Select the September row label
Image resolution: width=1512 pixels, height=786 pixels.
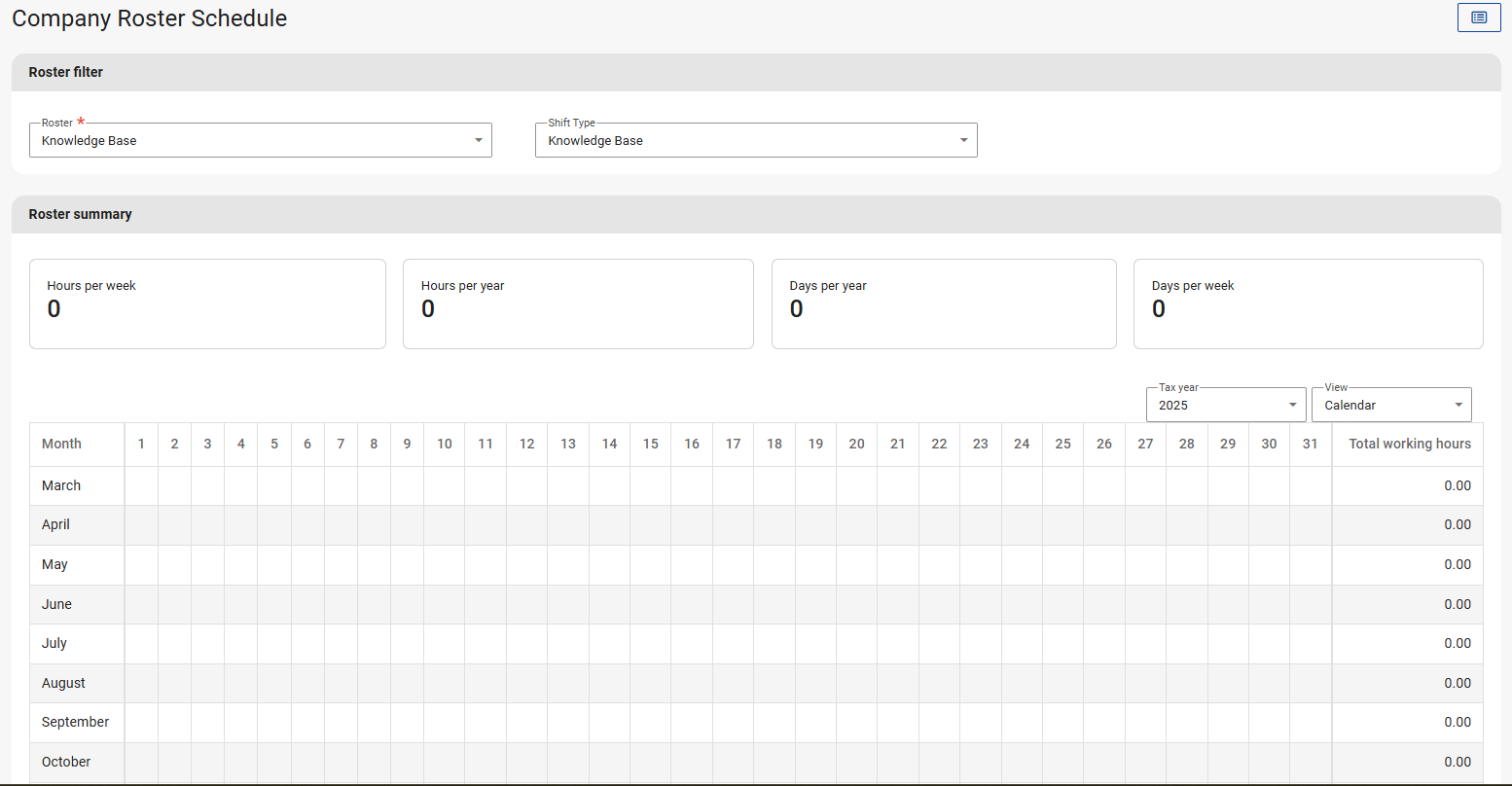pyautogui.click(x=75, y=722)
